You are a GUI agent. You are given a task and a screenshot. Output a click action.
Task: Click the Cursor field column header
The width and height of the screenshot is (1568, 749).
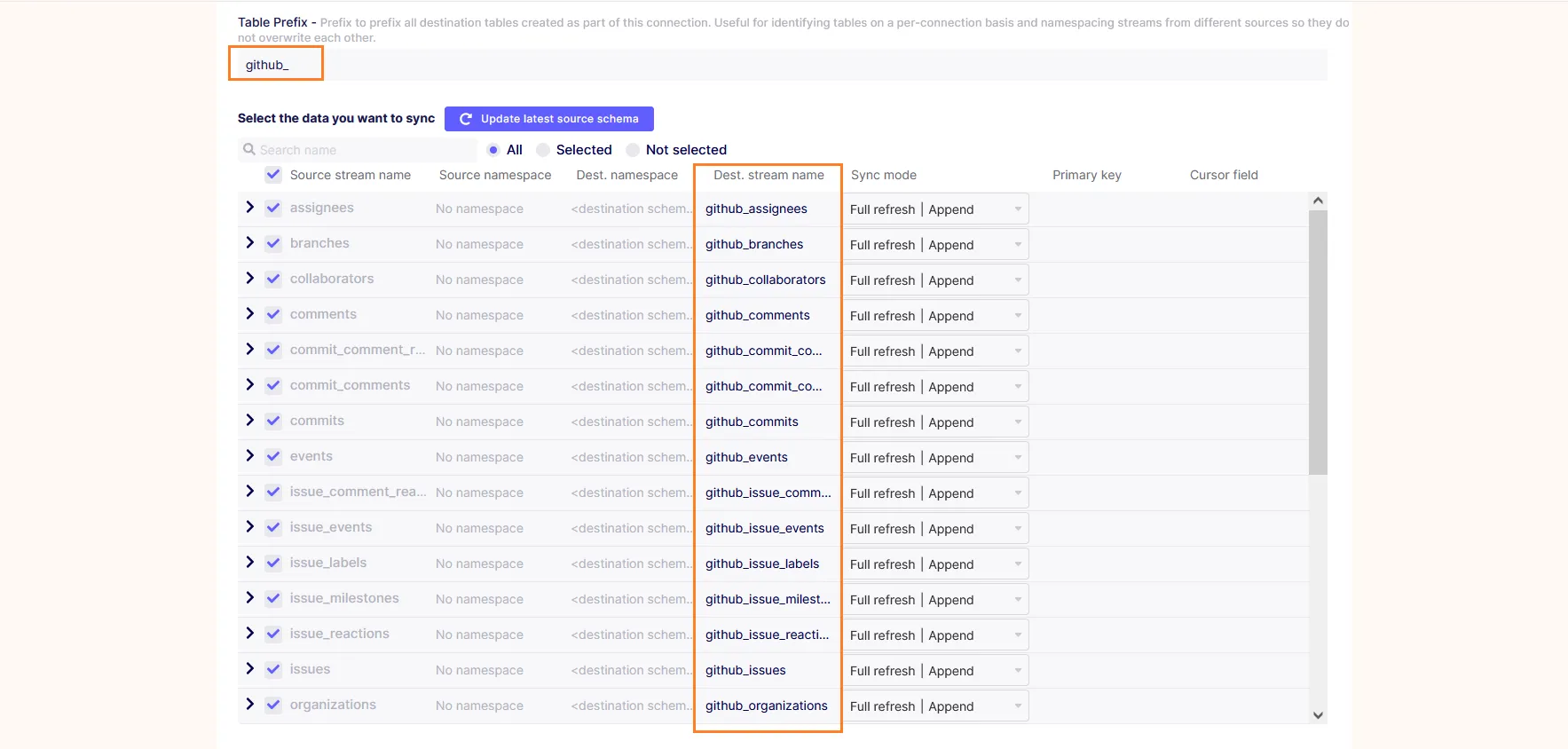(x=1224, y=175)
